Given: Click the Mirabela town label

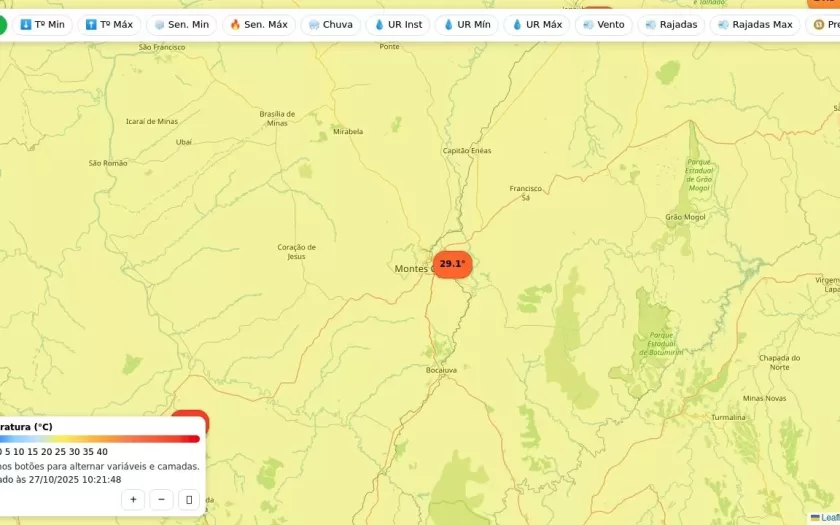Looking at the screenshot, I should [348, 131].
